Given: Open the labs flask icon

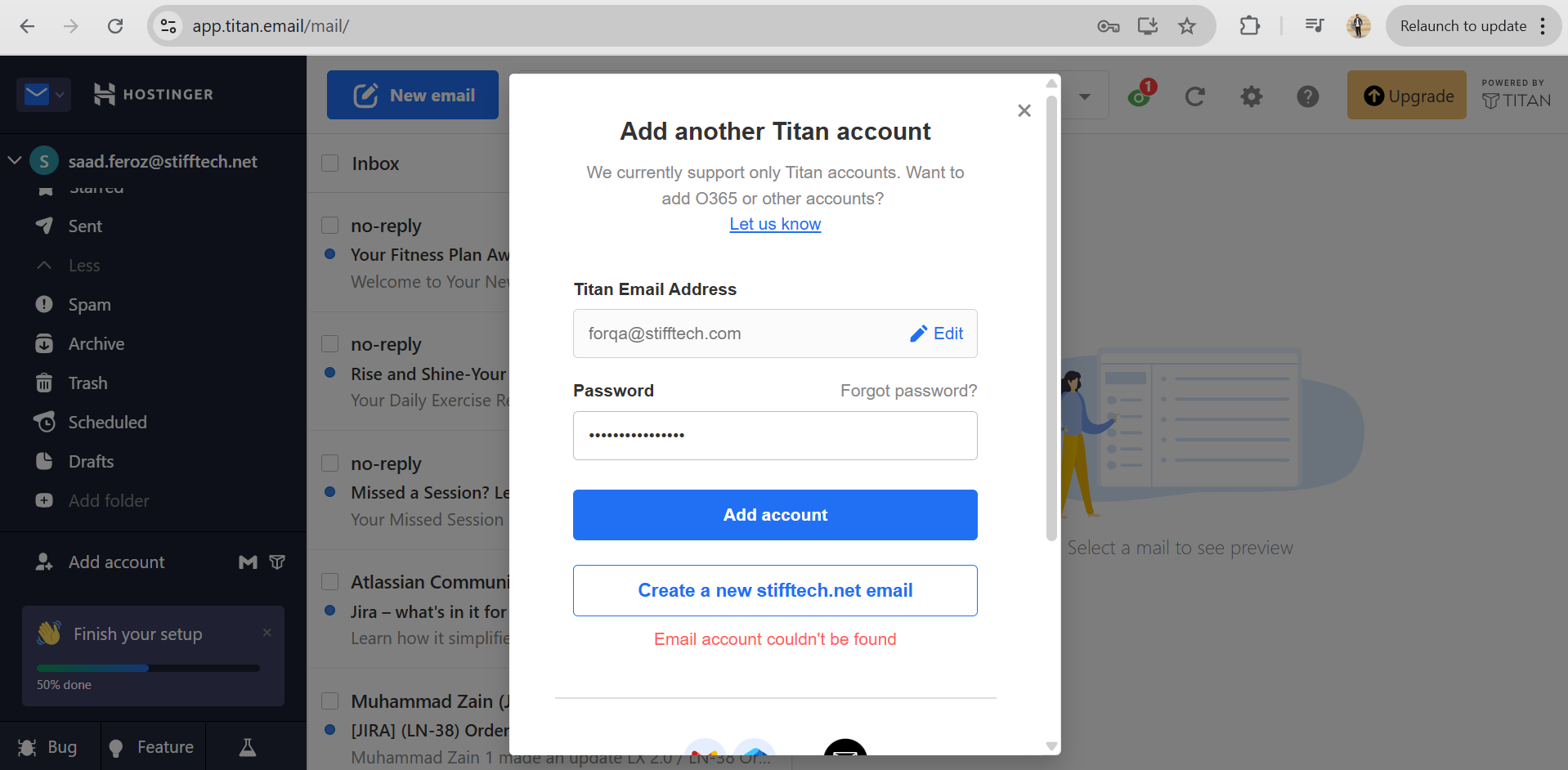Looking at the screenshot, I should tap(247, 747).
